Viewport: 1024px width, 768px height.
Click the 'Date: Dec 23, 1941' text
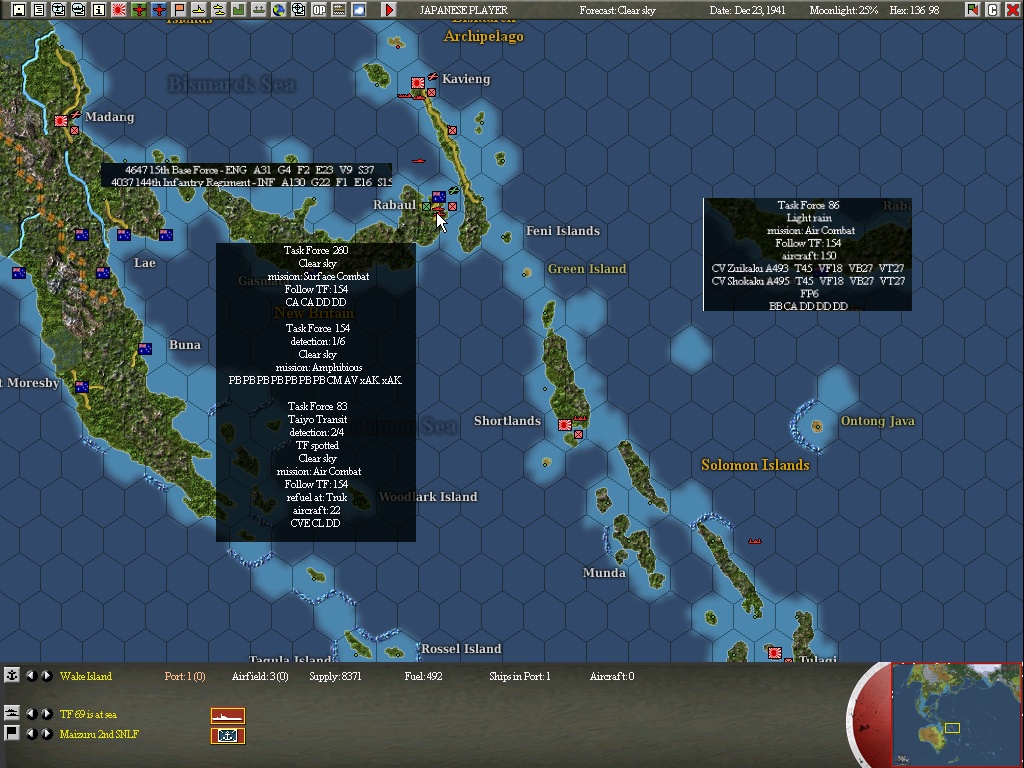[747, 10]
